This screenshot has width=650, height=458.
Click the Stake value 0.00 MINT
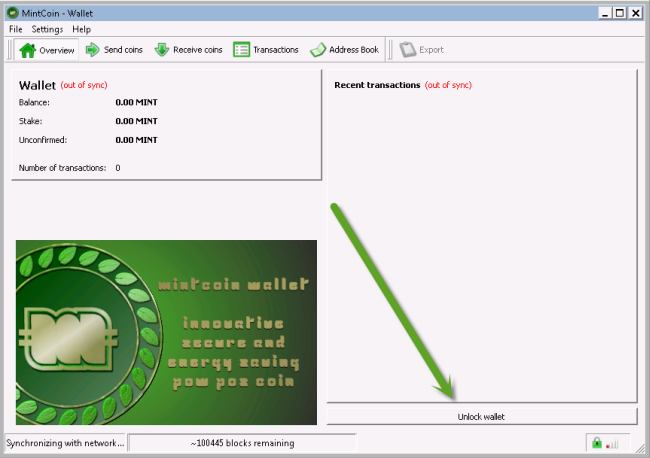pyautogui.click(x=136, y=121)
